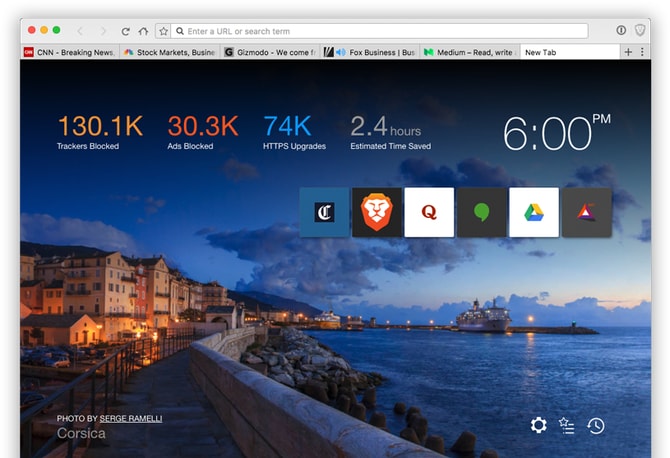Click the reload page icon

pos(125,31)
